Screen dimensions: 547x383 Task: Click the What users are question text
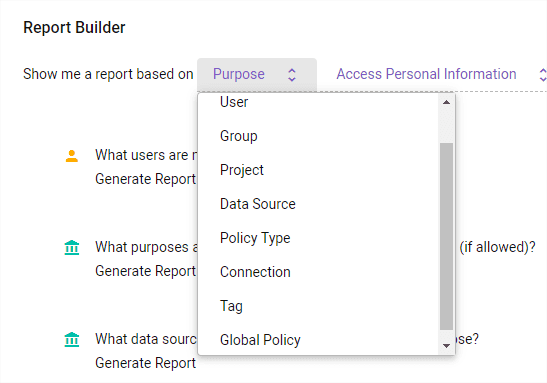146,155
